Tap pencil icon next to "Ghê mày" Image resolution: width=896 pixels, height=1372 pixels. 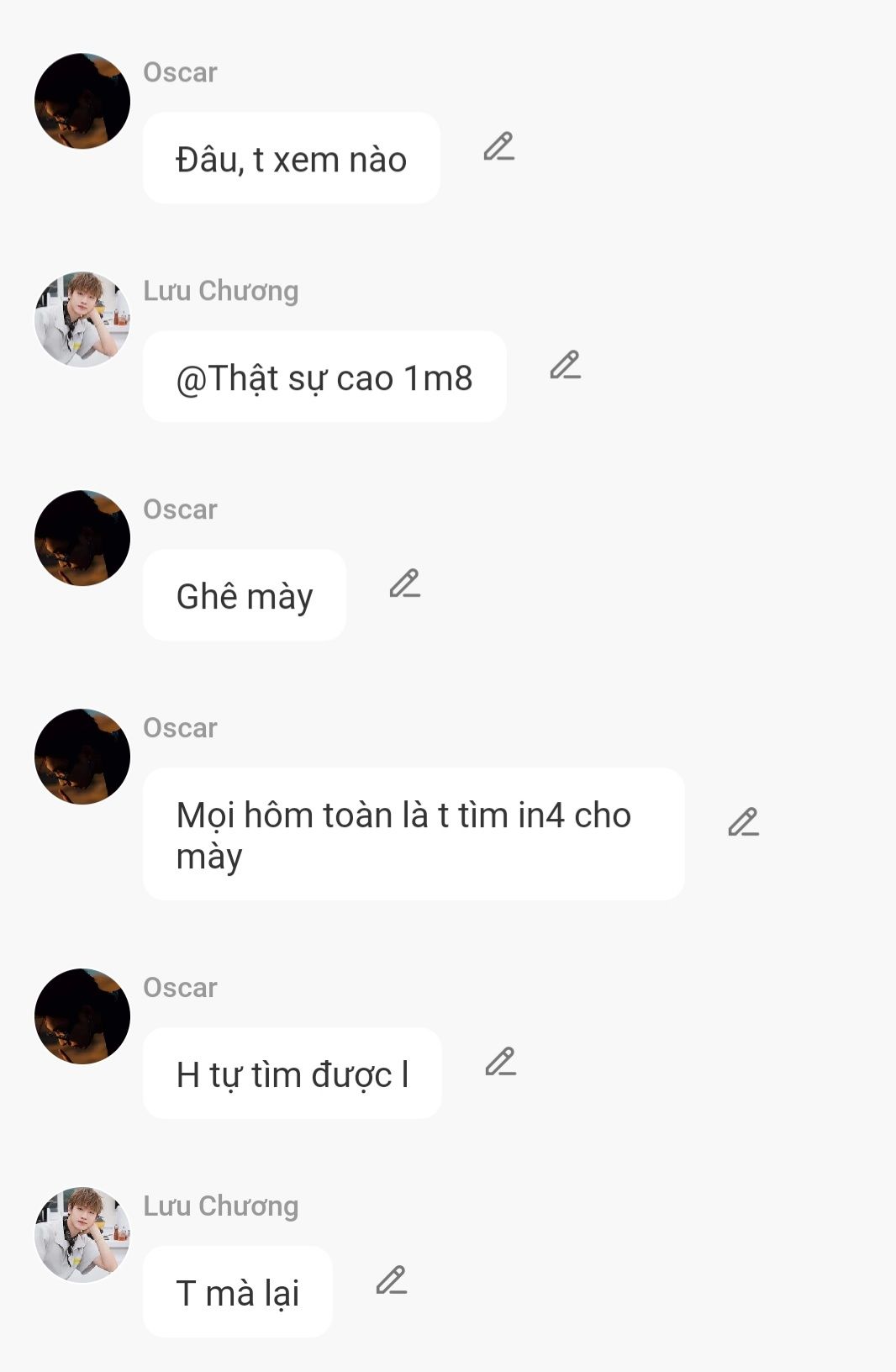(404, 583)
